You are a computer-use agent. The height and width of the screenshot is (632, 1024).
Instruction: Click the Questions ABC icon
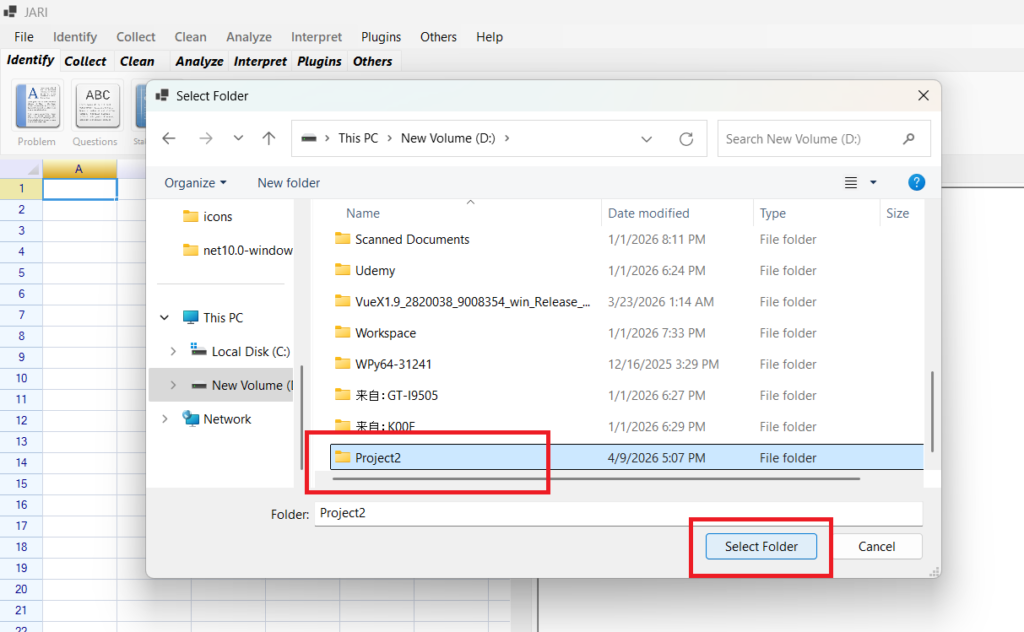point(97,106)
